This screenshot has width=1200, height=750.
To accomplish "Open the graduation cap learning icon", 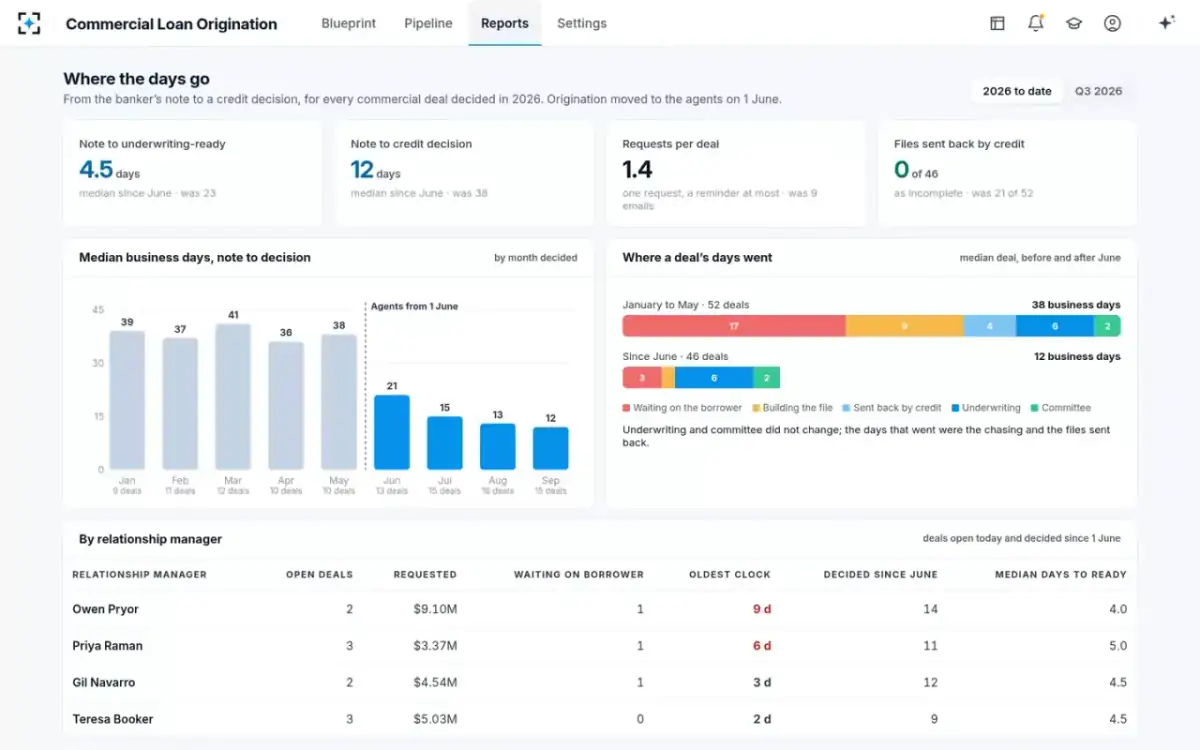I will click(1074, 23).
